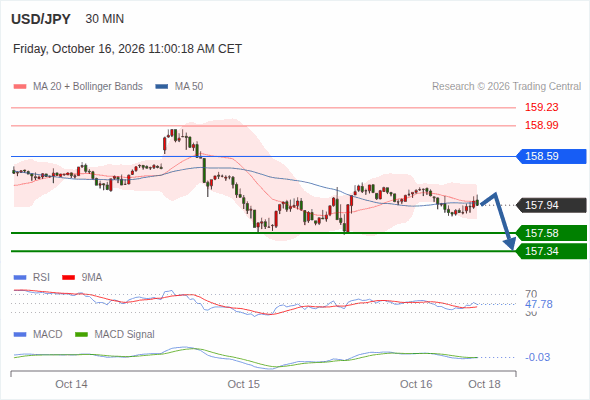Click the MACD Signal green legend swatch
590x400 pixels.
(81, 335)
